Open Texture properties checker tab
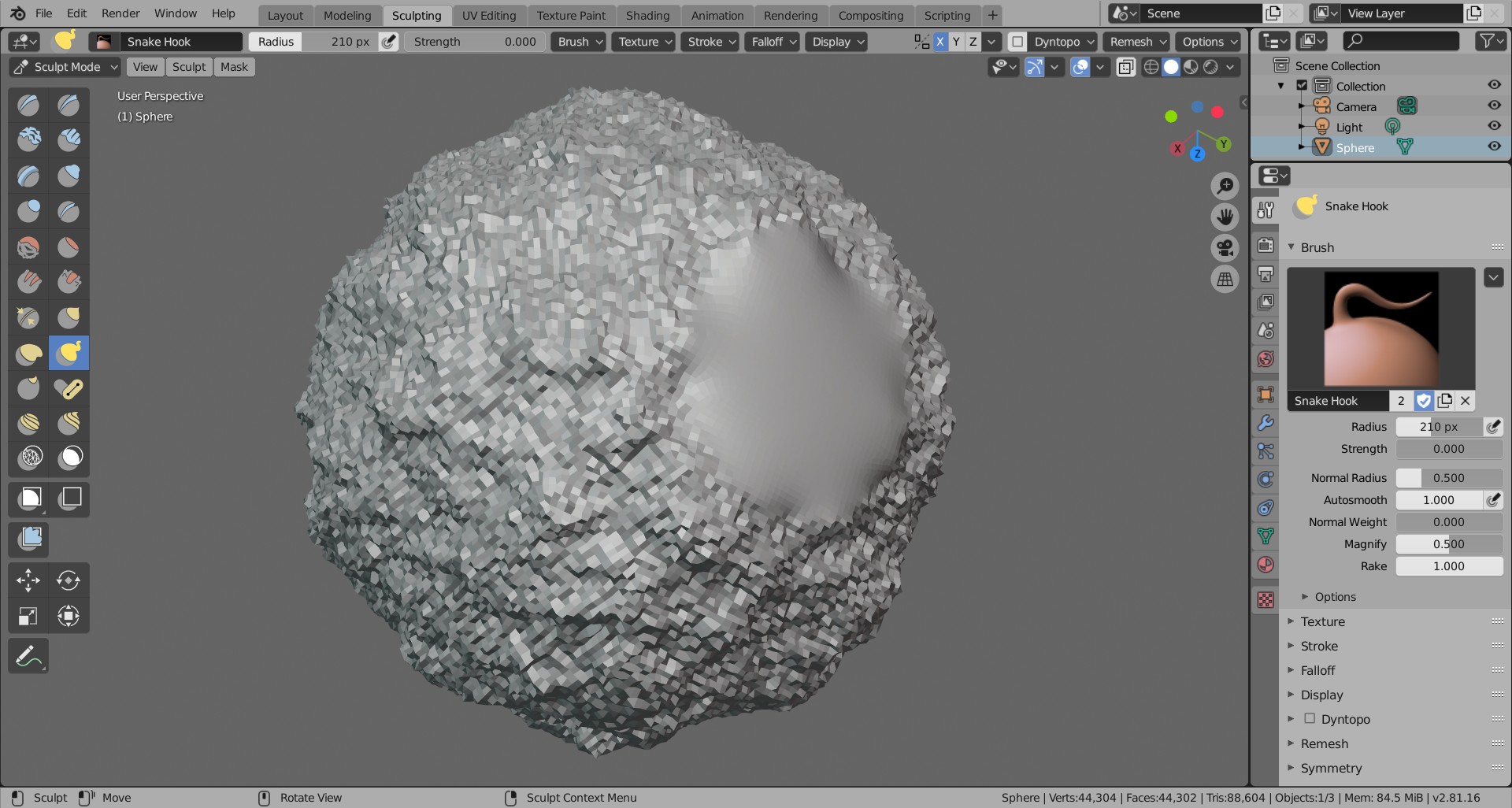Image resolution: width=1512 pixels, height=808 pixels. (x=1266, y=599)
